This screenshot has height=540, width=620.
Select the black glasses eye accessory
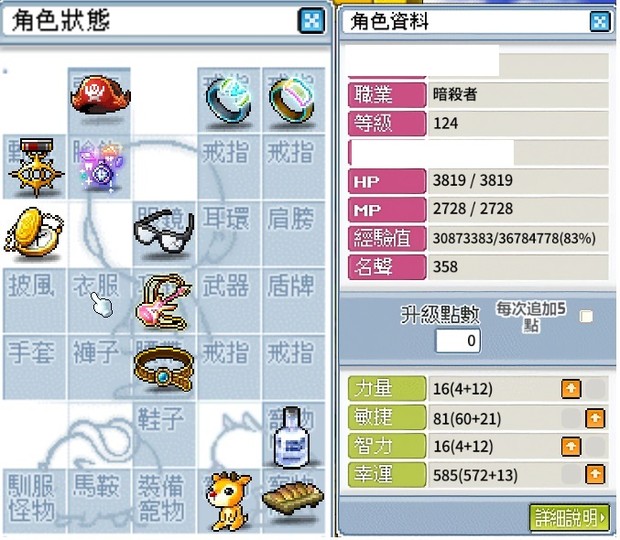(x=164, y=231)
